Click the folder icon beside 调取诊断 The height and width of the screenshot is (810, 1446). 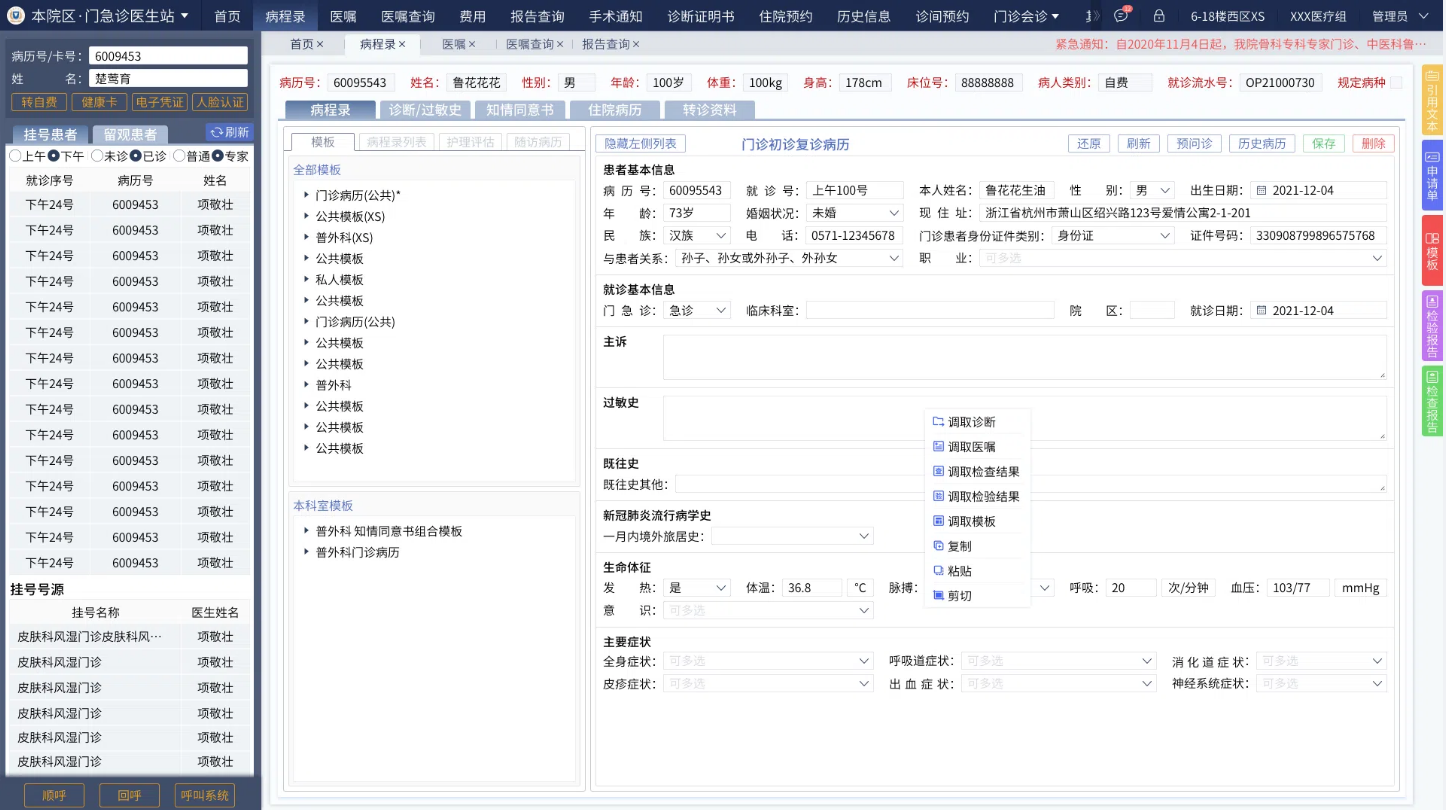coord(938,422)
